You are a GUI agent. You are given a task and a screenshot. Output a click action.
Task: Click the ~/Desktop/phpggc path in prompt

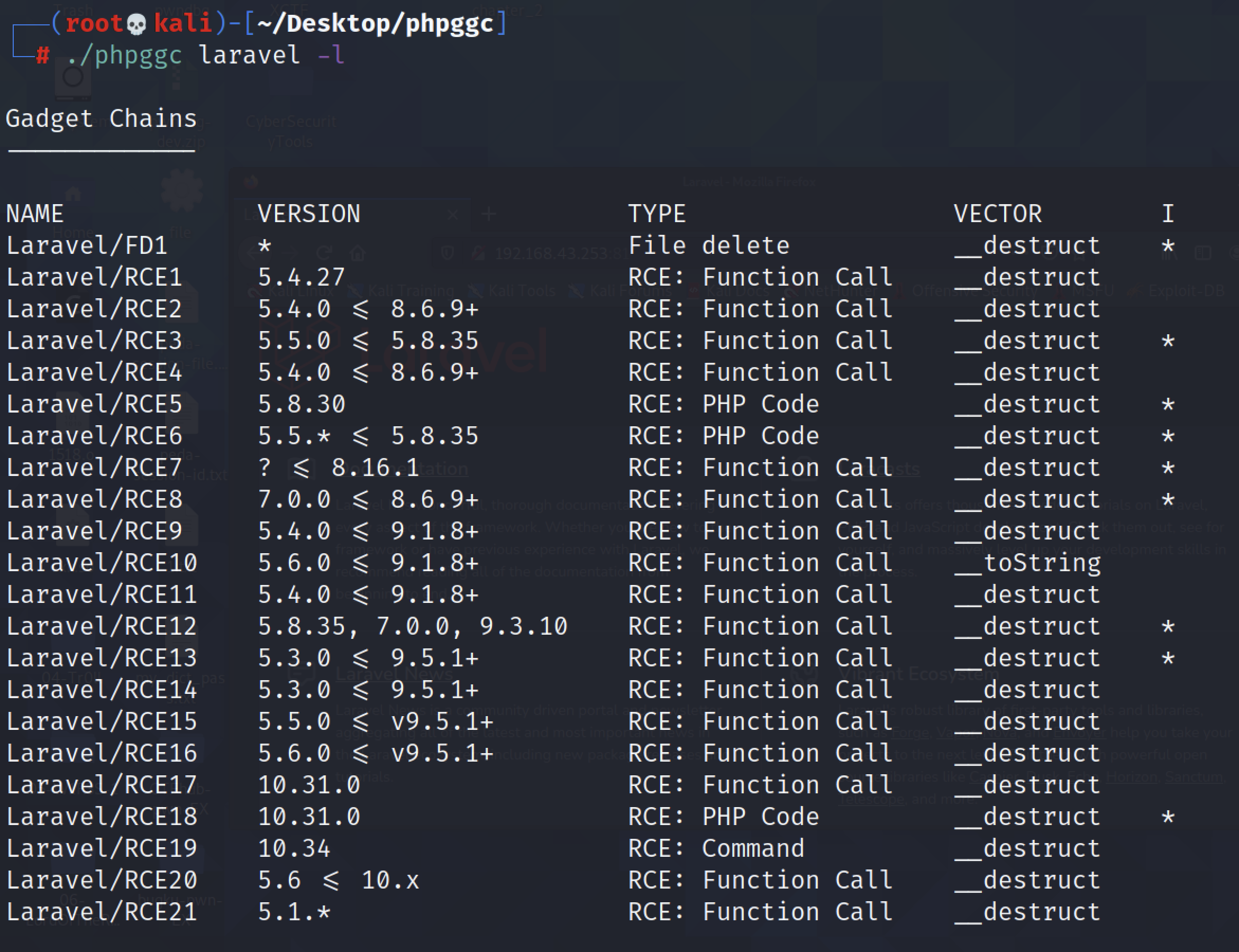tap(375, 24)
